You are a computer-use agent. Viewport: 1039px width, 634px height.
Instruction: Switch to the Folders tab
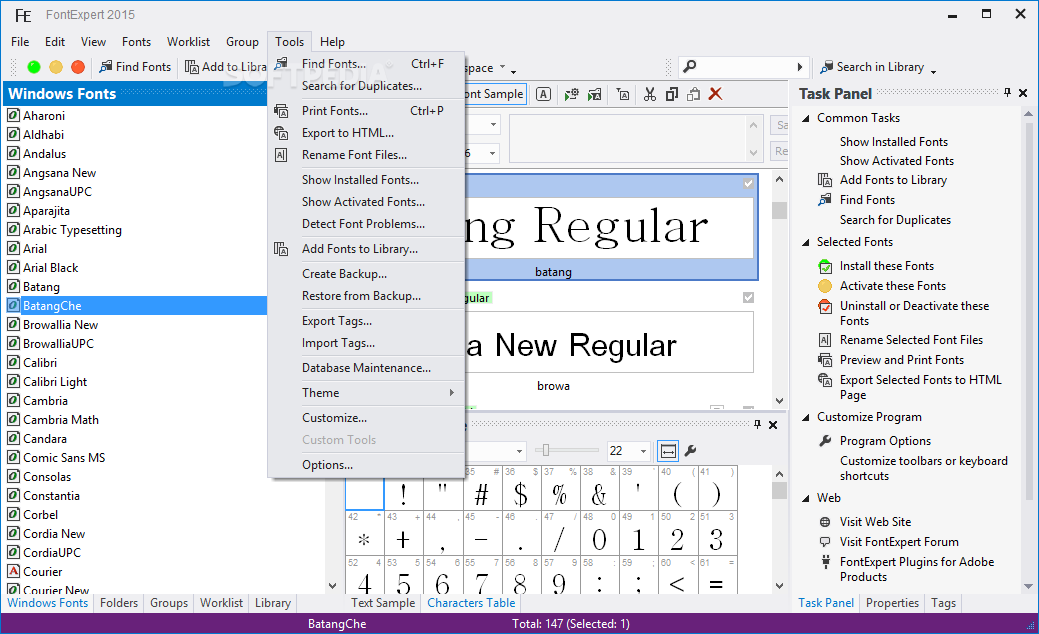coord(119,603)
